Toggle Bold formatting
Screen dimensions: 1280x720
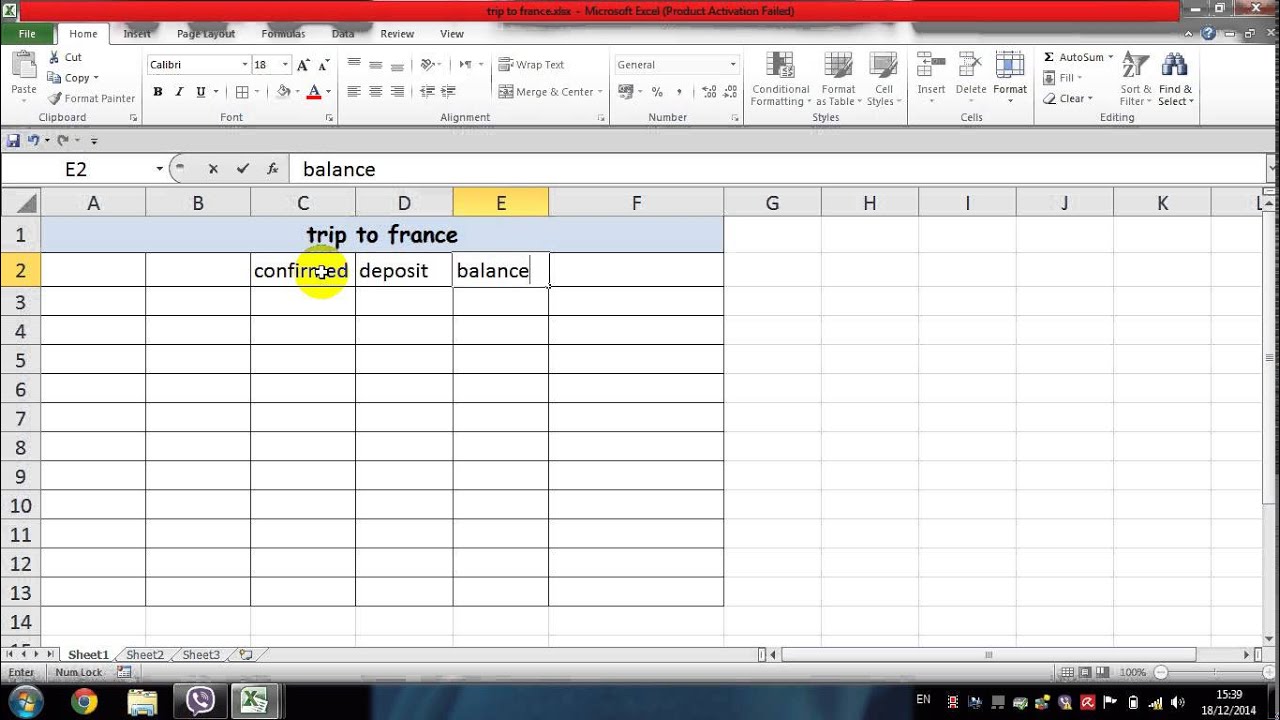click(158, 92)
